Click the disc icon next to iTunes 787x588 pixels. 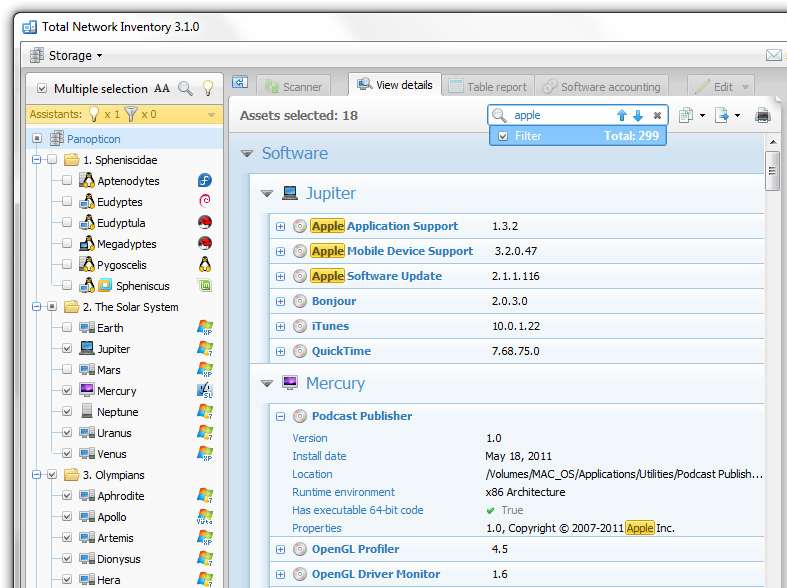coord(300,326)
